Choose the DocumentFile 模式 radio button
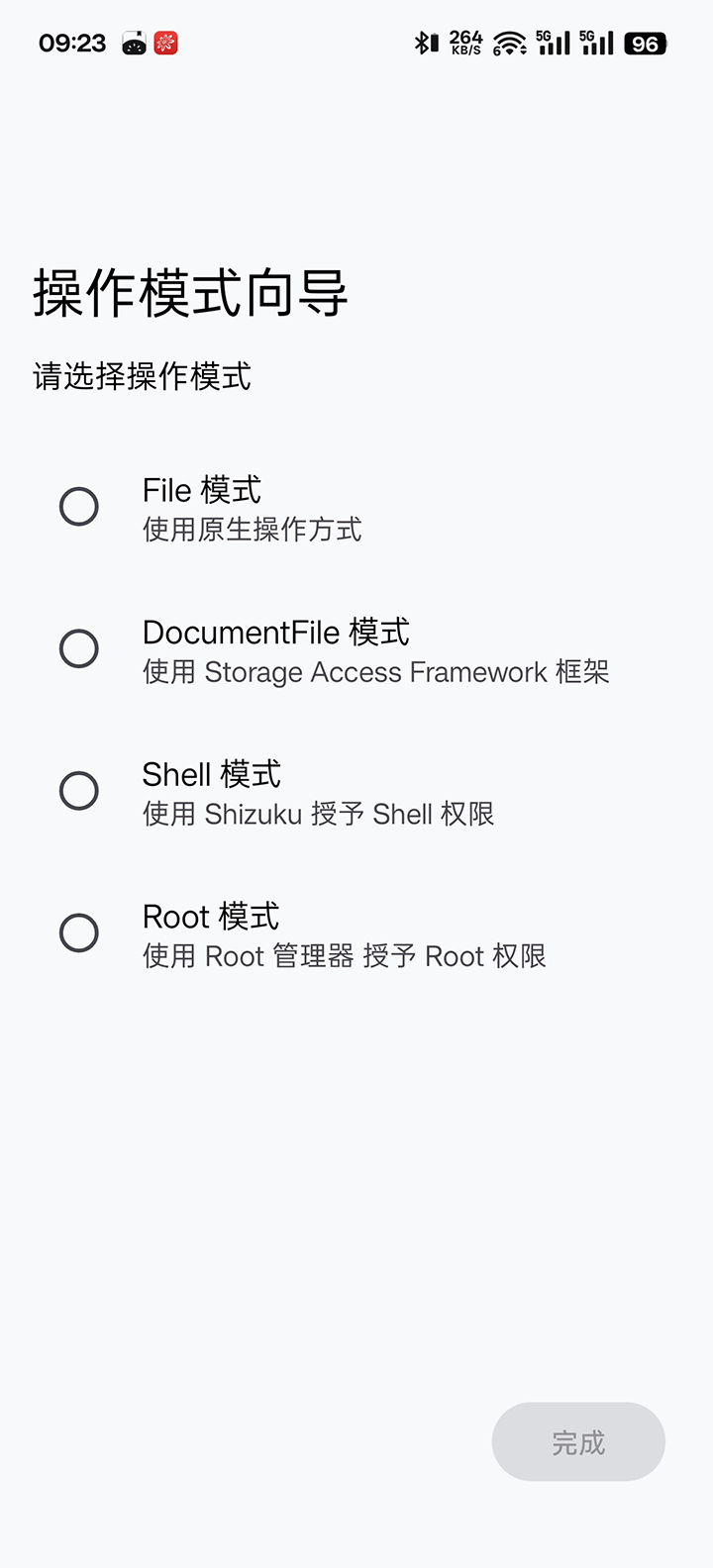The width and height of the screenshot is (713, 1568). [x=79, y=649]
